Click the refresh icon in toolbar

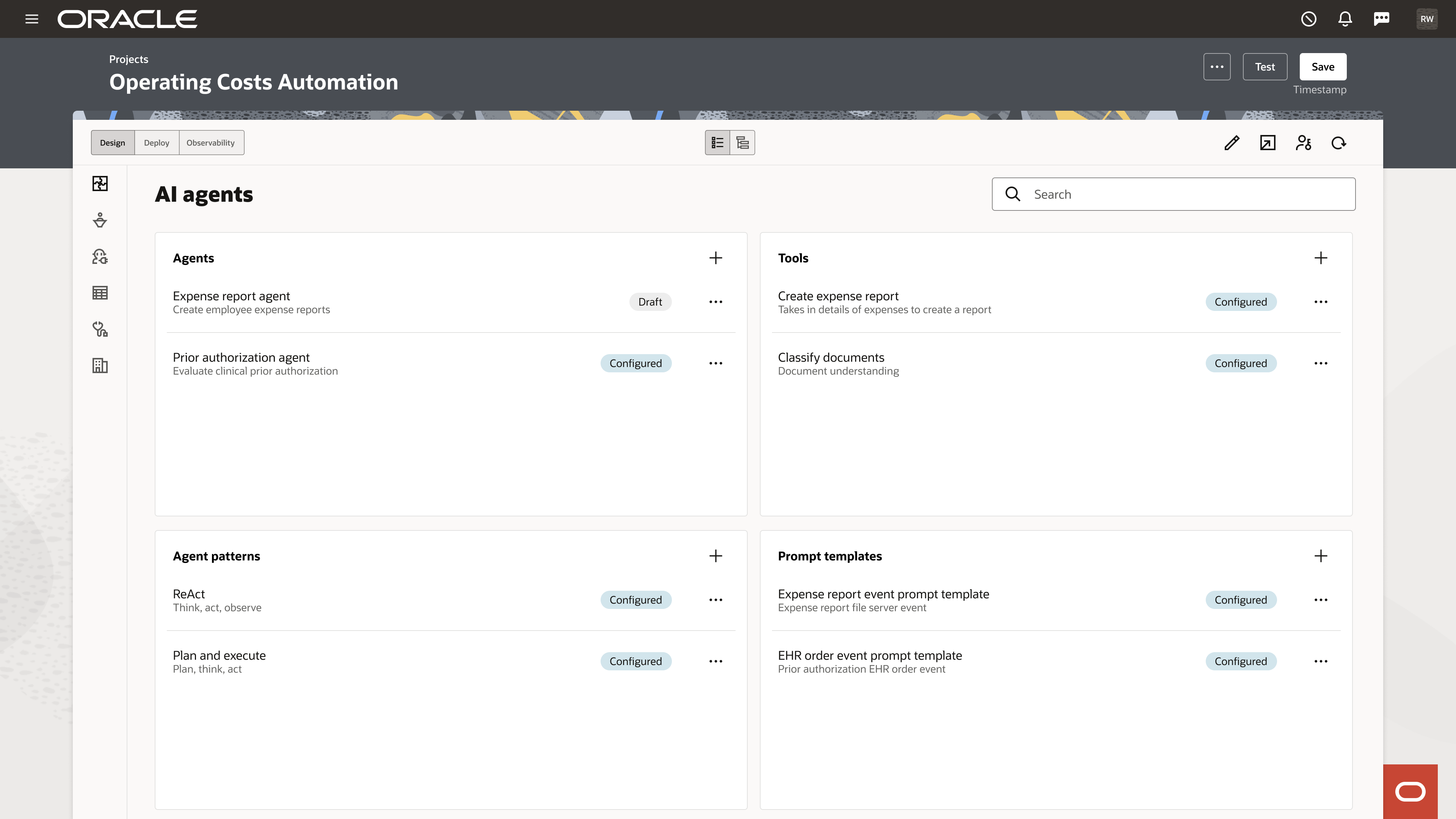click(x=1338, y=143)
